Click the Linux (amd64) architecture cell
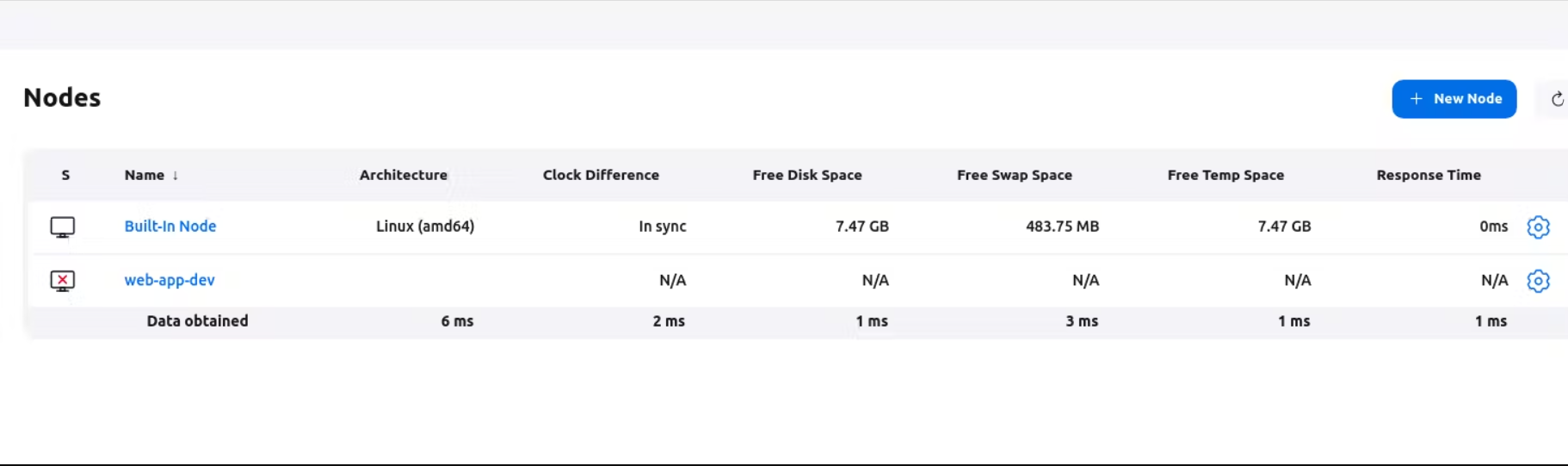Screen dimensions: 1568x466 click(425, 227)
